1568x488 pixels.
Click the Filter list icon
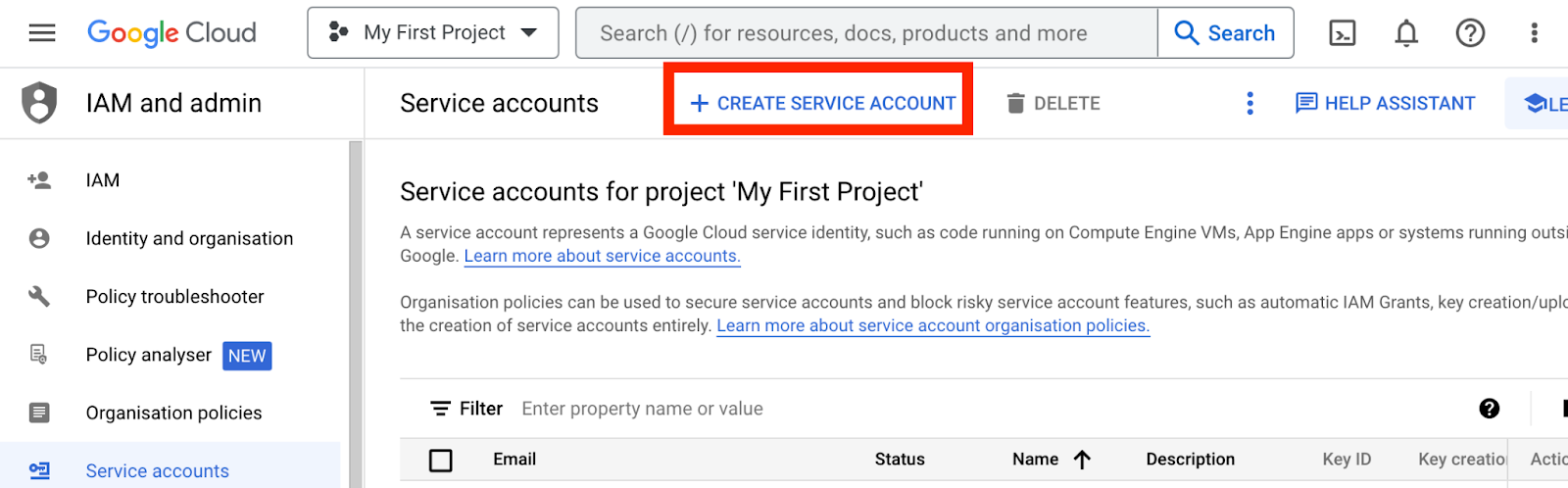click(441, 409)
